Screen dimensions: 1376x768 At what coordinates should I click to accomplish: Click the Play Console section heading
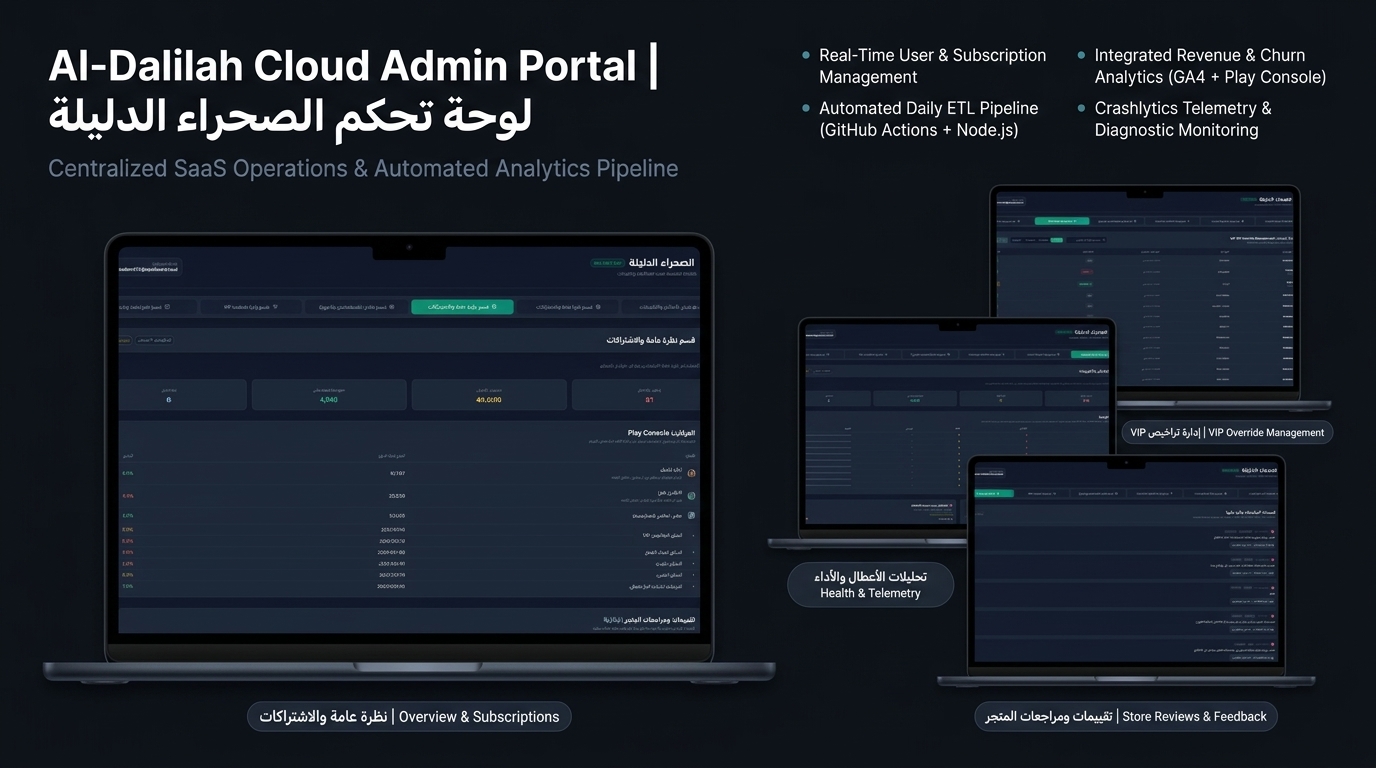pyautogui.click(x=661, y=433)
